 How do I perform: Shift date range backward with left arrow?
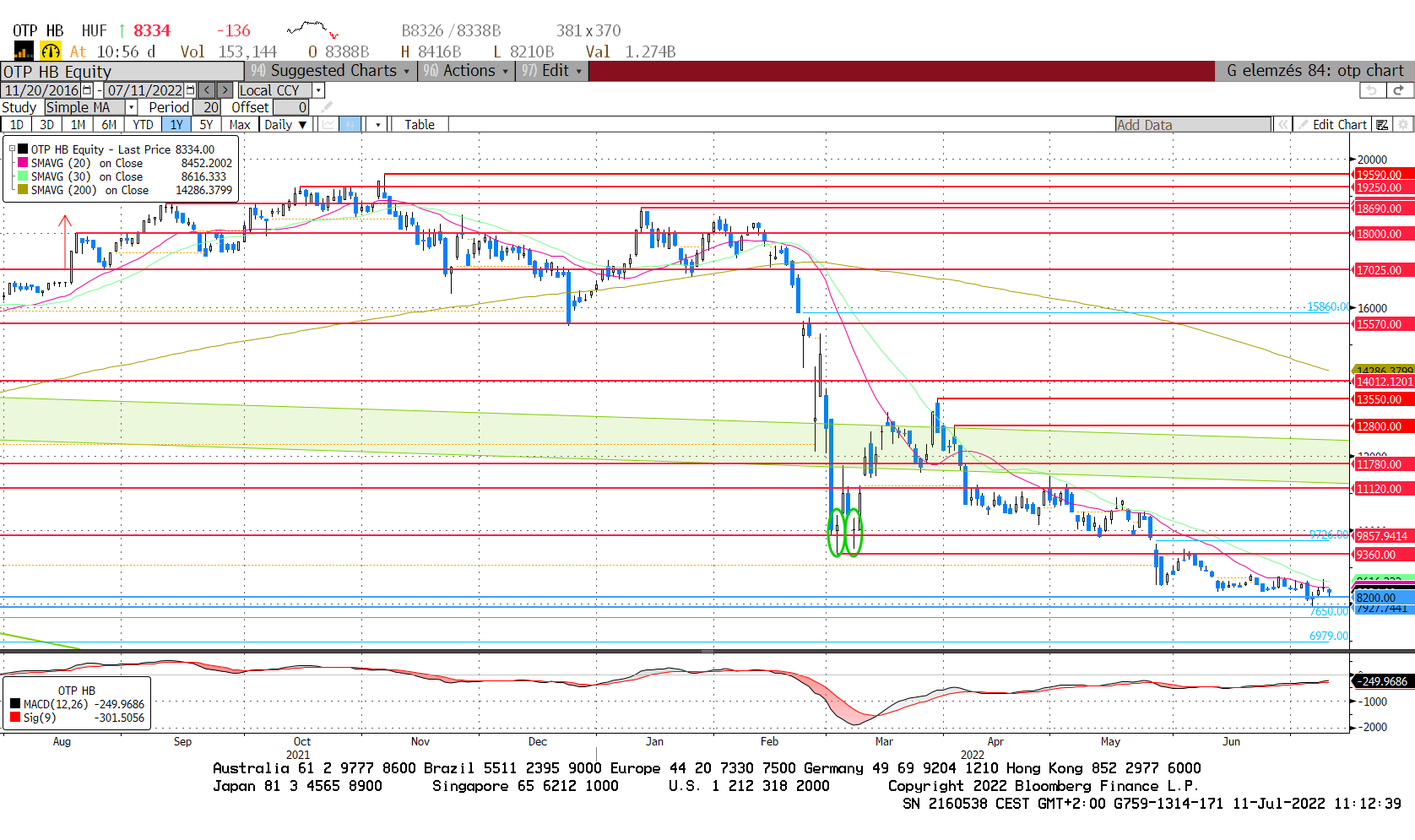coord(207,90)
